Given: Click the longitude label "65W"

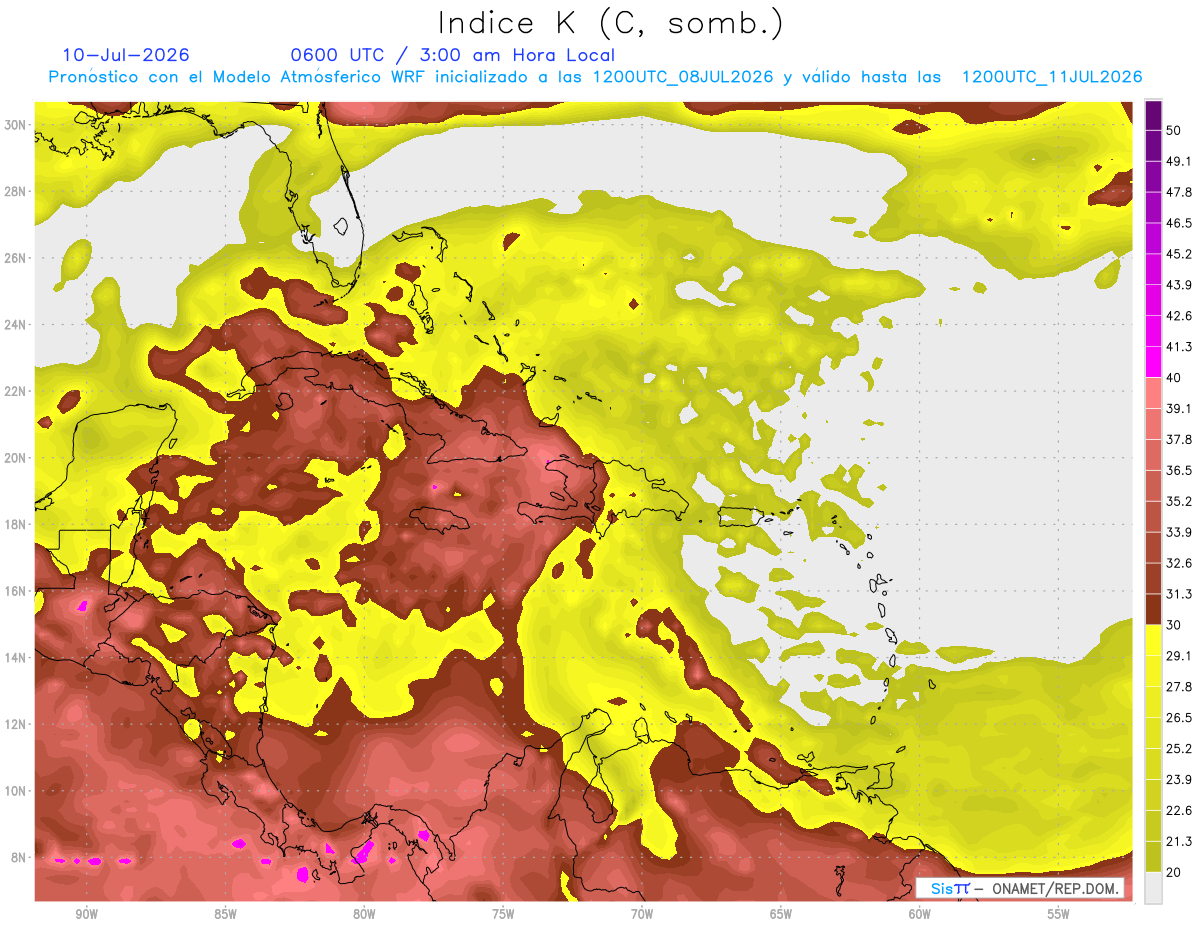Looking at the screenshot, I should click(x=781, y=914).
